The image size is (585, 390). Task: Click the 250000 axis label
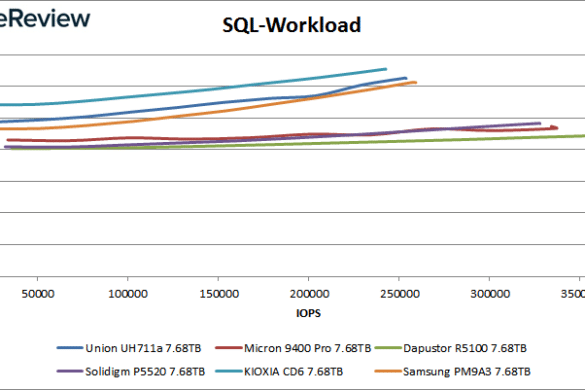(x=400, y=294)
